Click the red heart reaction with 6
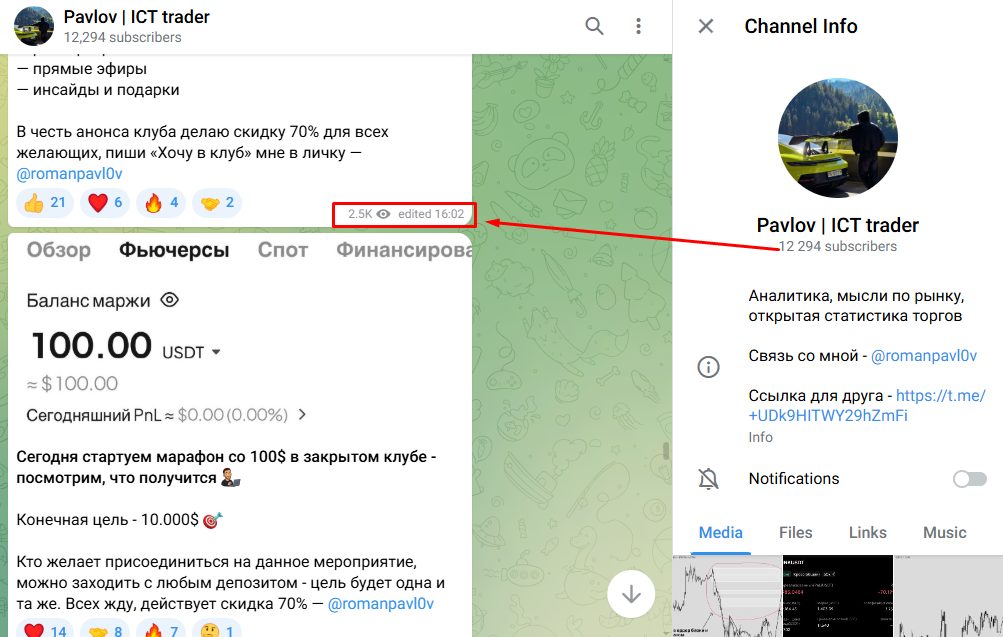Screen dimensions: 1003x637 point(105,203)
